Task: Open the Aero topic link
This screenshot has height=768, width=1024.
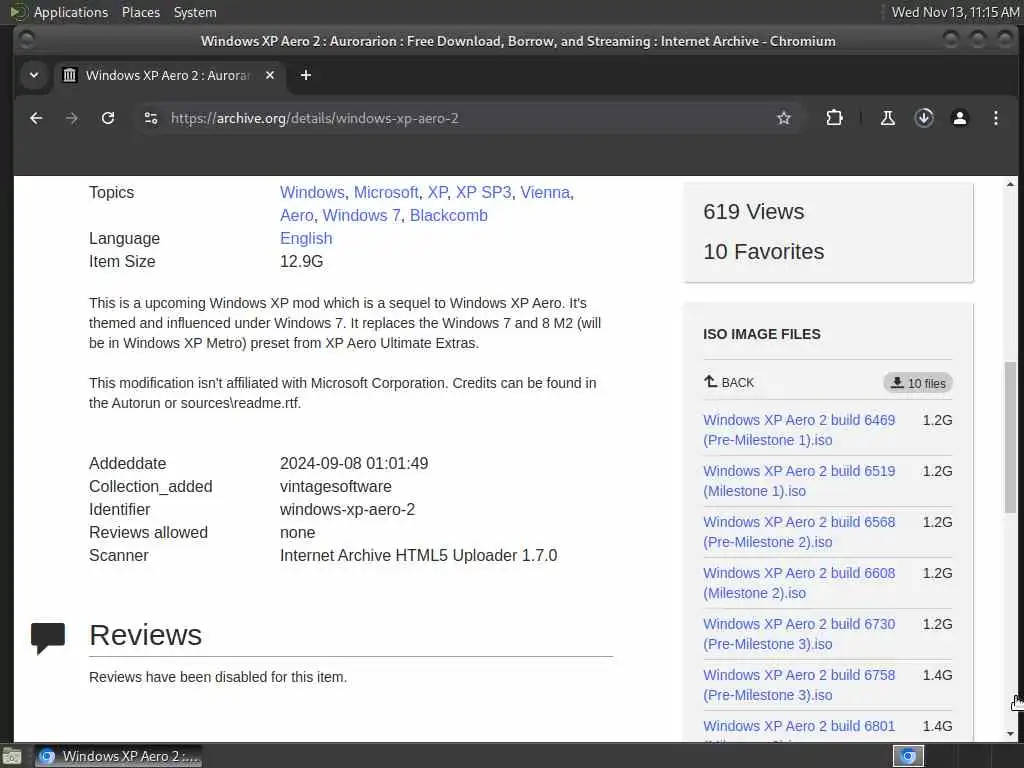Action: (x=296, y=216)
